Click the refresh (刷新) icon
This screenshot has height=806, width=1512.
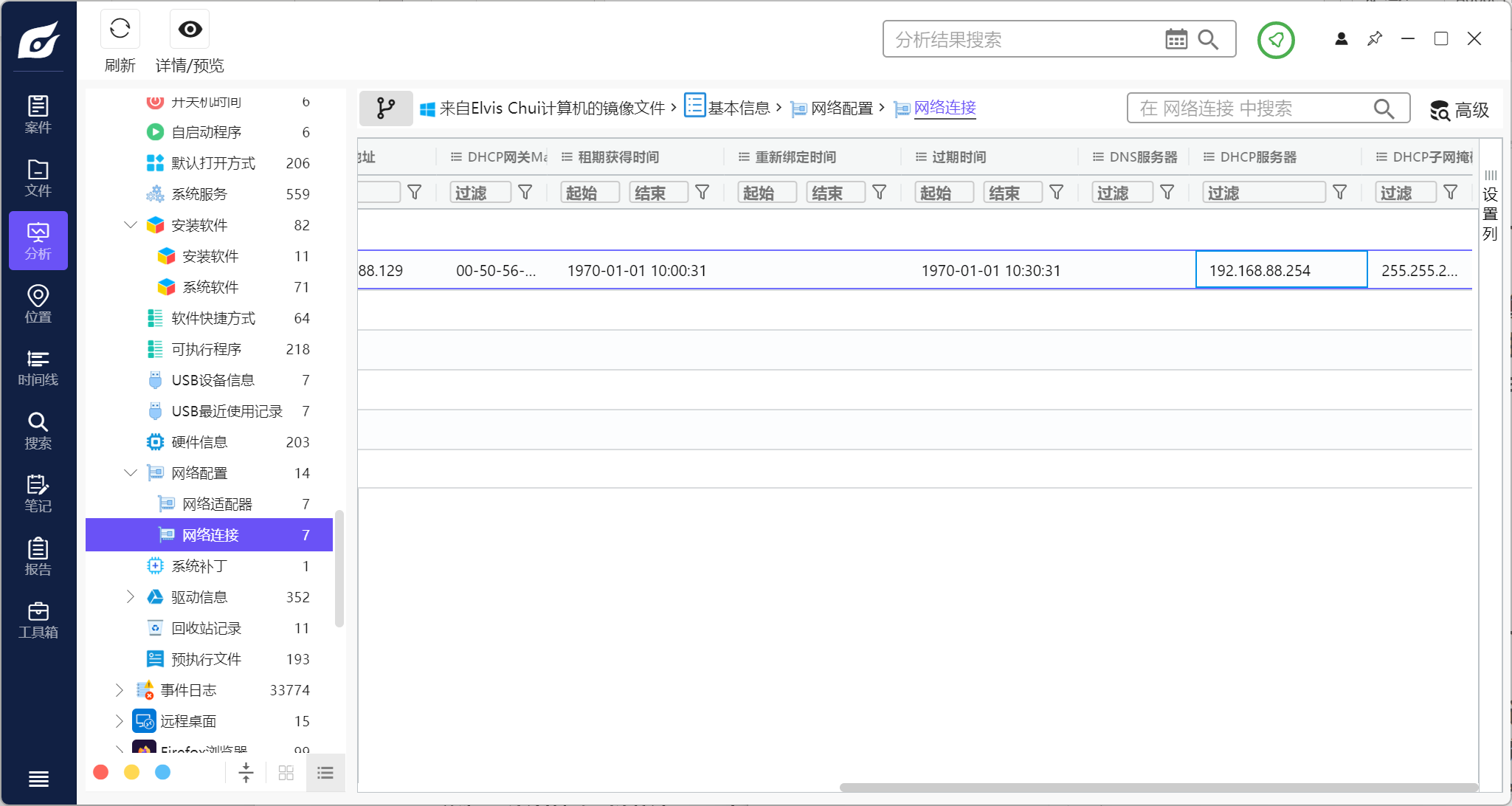(x=120, y=30)
